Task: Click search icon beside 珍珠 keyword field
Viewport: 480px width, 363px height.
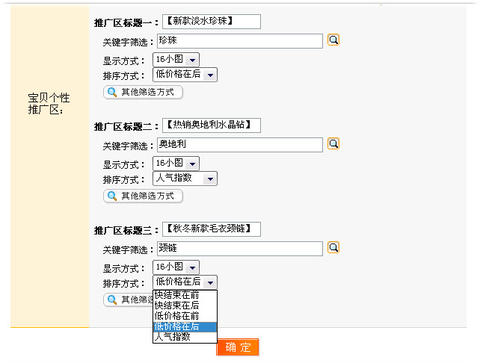Action: coord(333,40)
